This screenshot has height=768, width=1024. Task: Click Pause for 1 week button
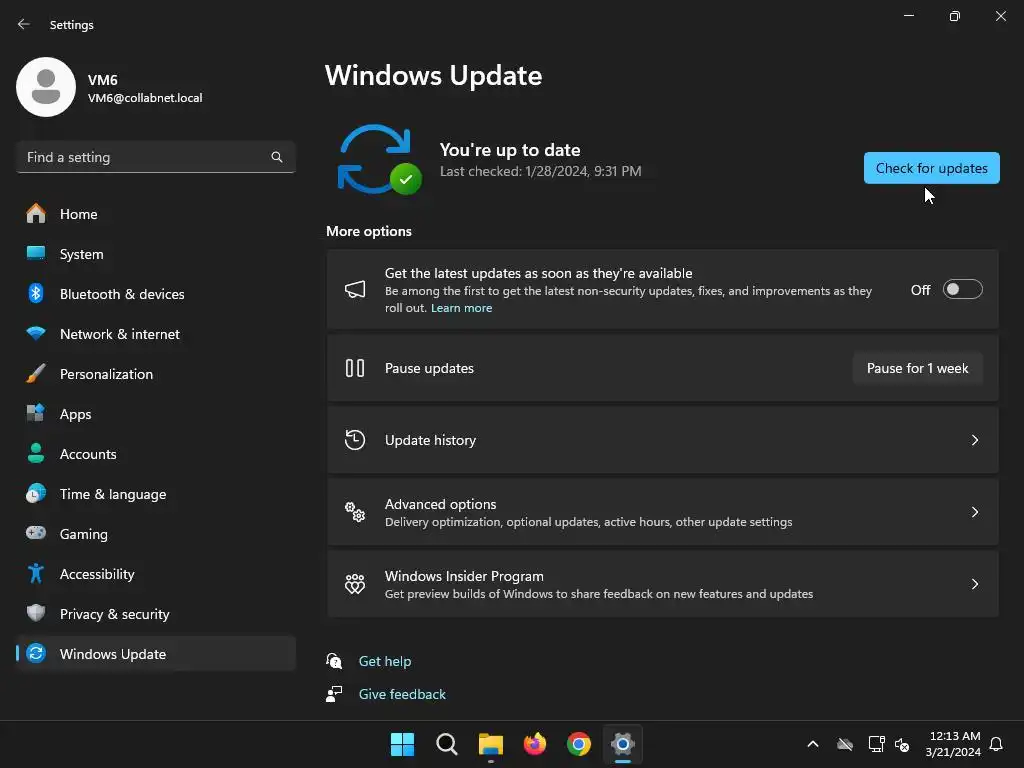917,368
